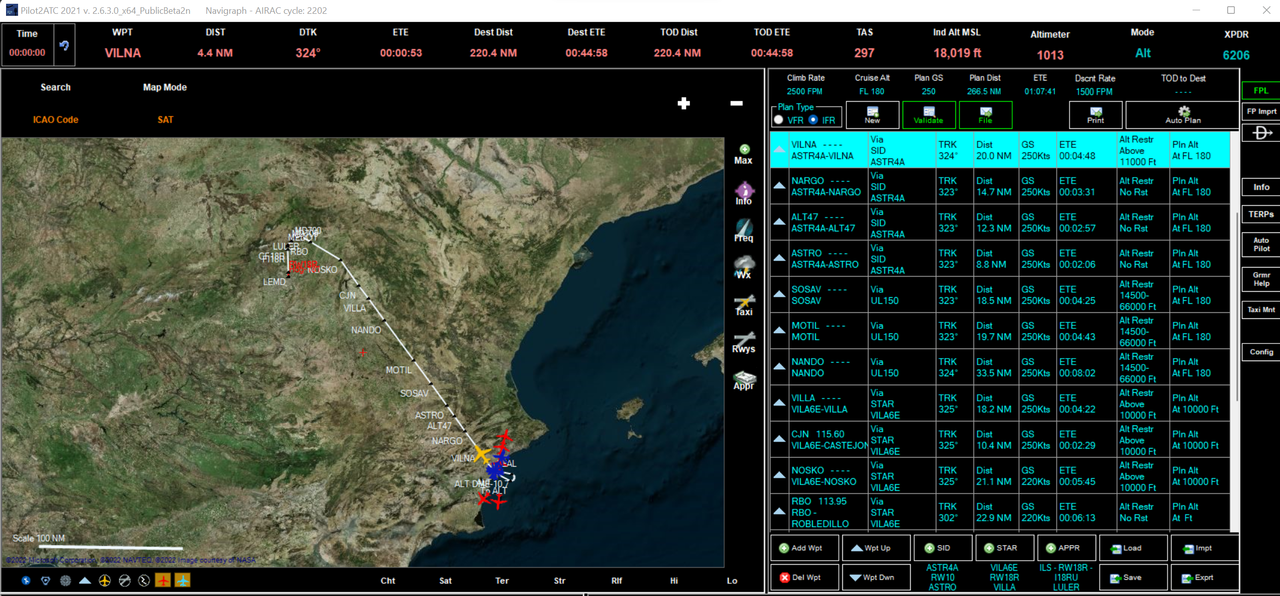This screenshot has height=596, width=1280.
Task: Open the Taxi map icon
Action: click(x=743, y=305)
